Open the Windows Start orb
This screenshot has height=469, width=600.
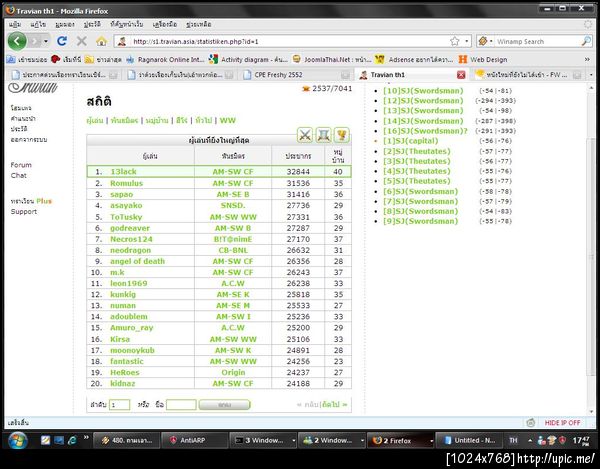coord(18,440)
